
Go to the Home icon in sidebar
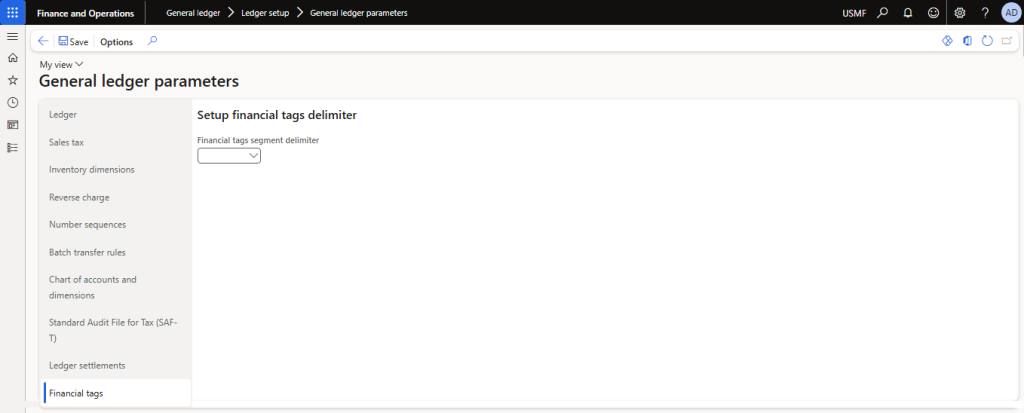coord(12,58)
